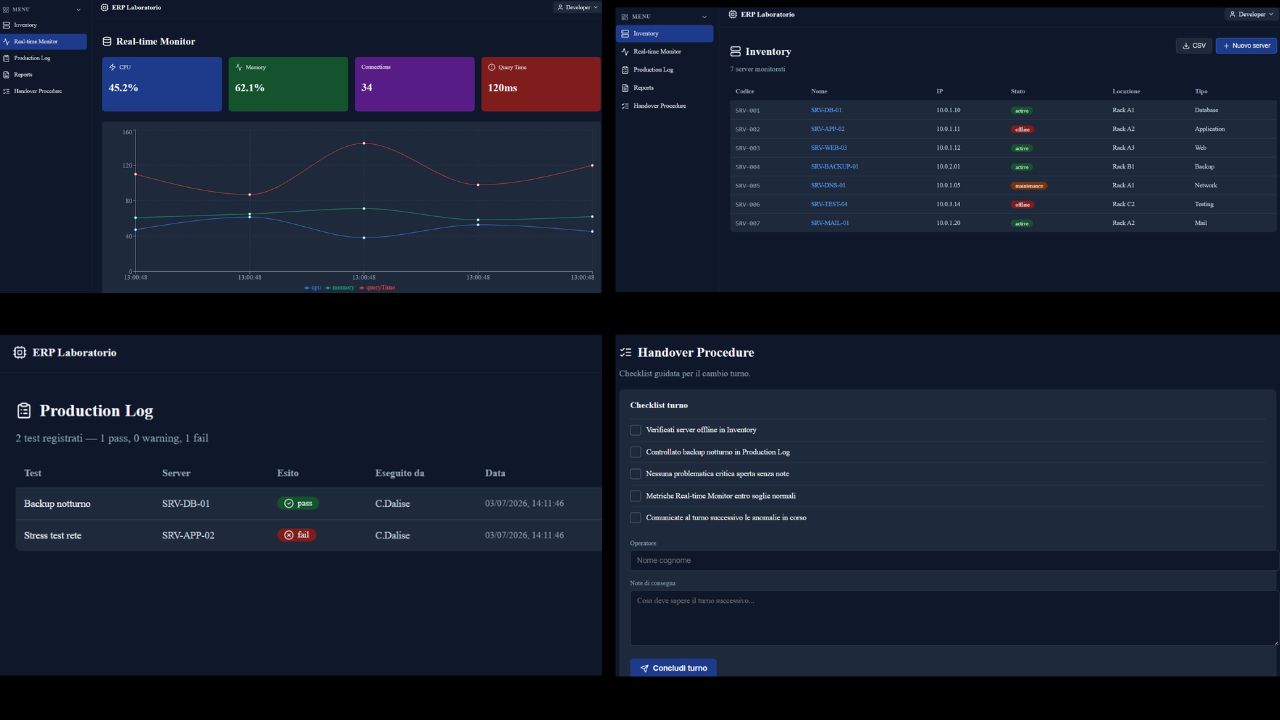Click the memory legend entry below chart
The width and height of the screenshot is (1280, 720).
click(x=340, y=287)
